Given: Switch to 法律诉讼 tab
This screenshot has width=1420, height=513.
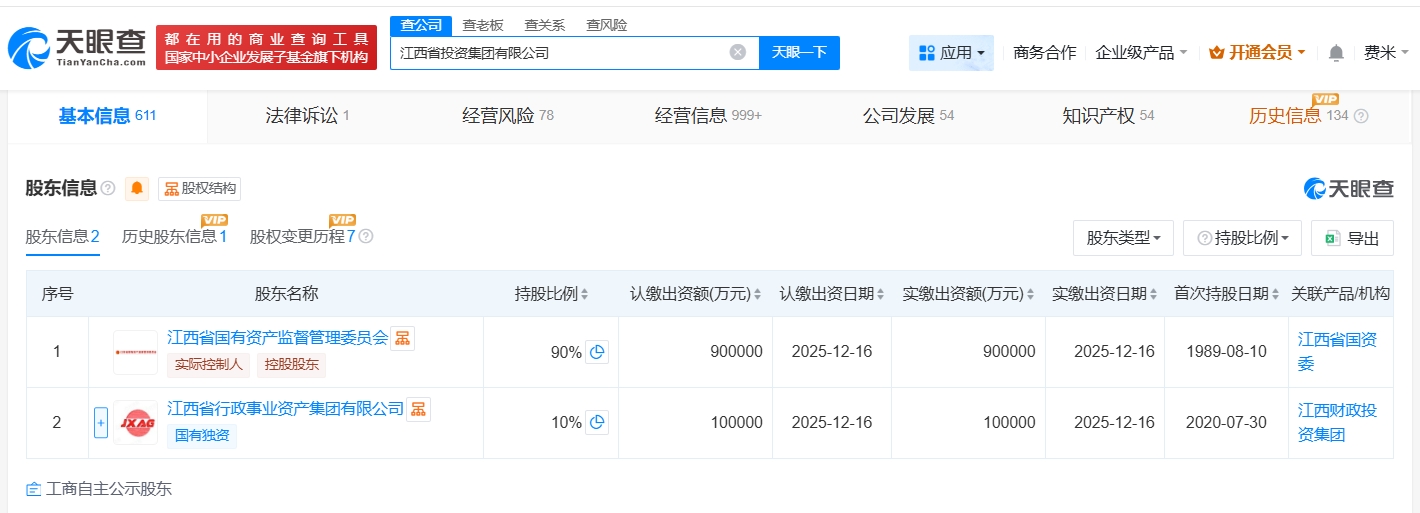Looking at the screenshot, I should click(307, 116).
